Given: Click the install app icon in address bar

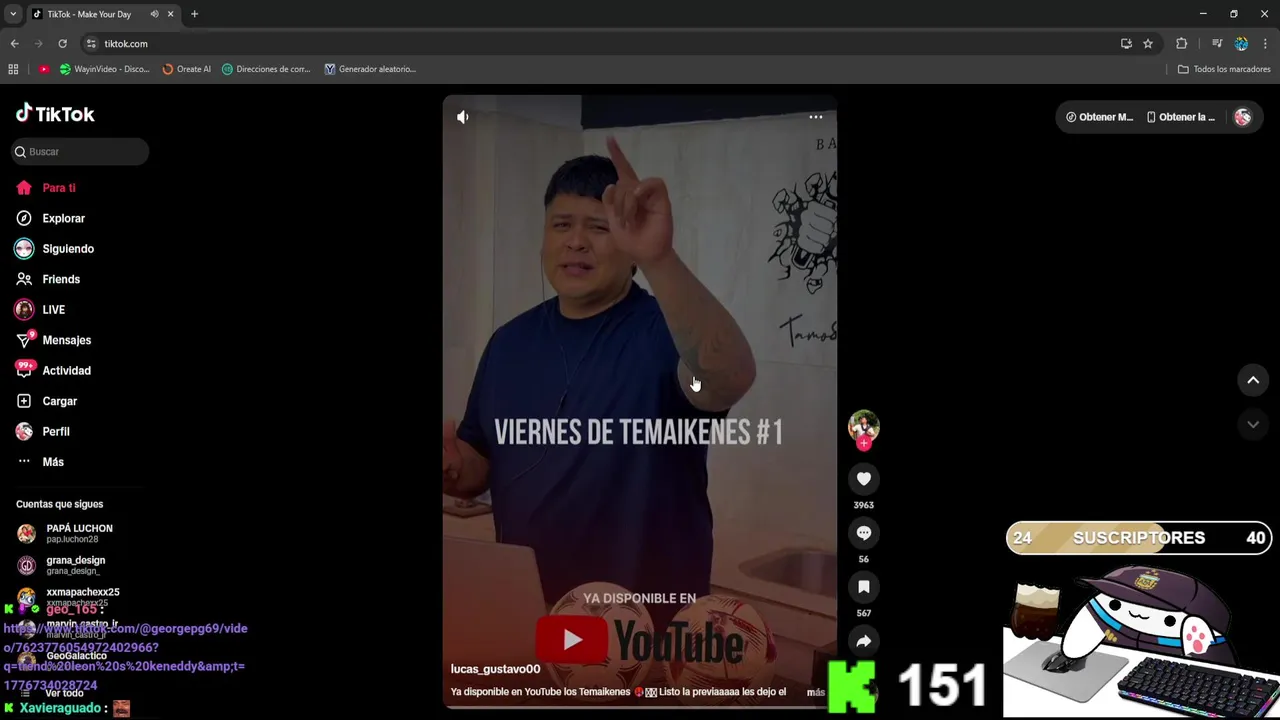Looking at the screenshot, I should click(x=1126, y=44).
